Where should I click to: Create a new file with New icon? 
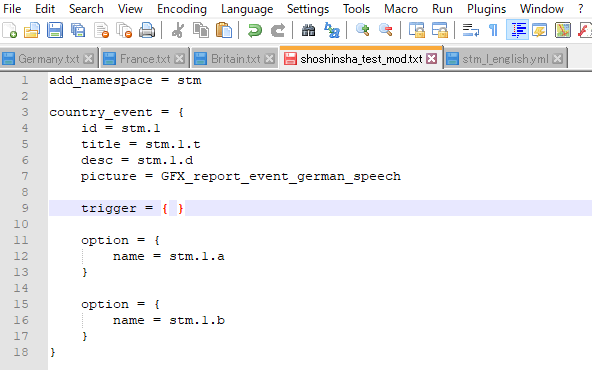coord(9,30)
